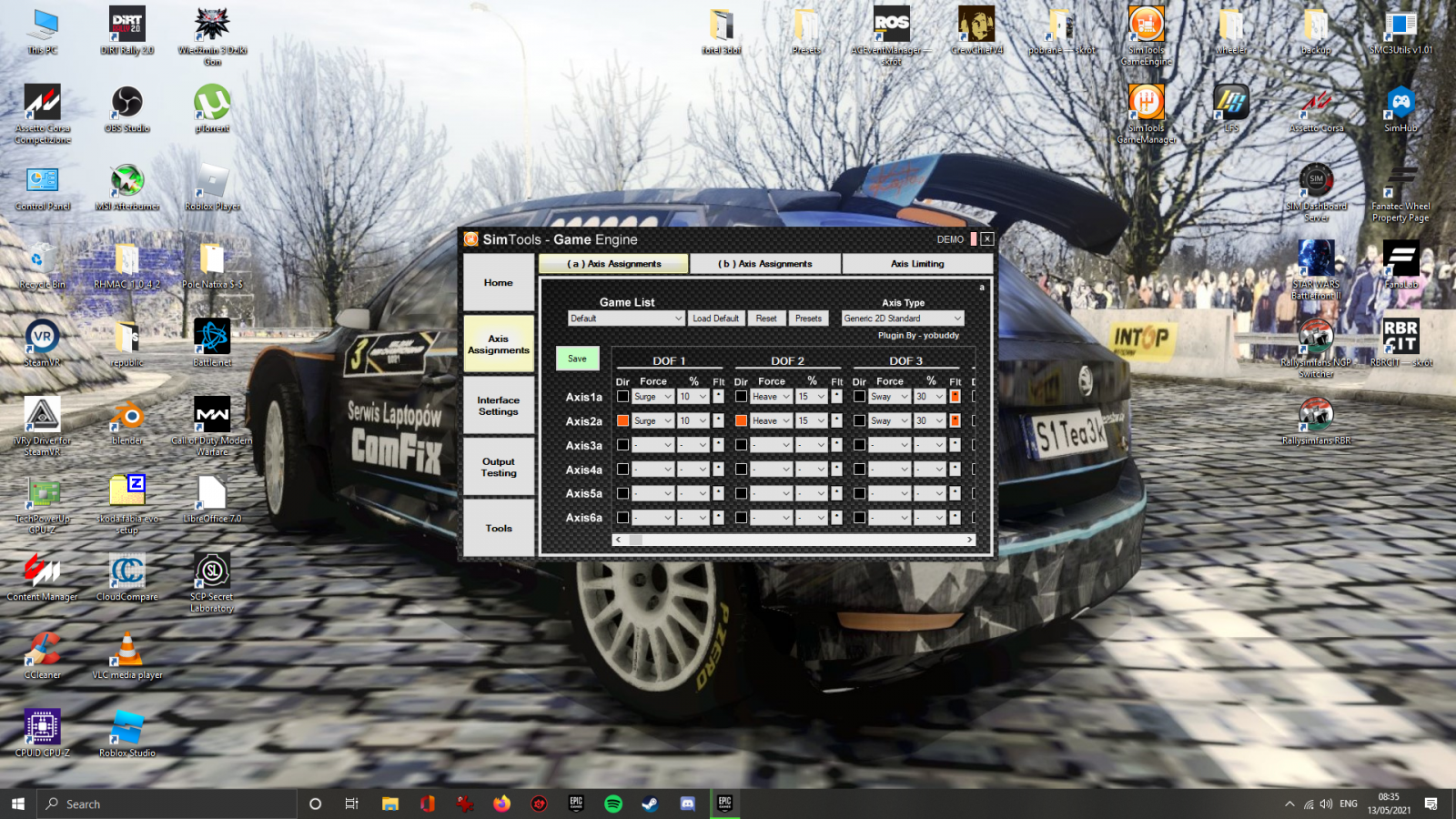Viewport: 1456px width, 819px height.
Task: Toggle Axis2a DOF 1 Dir checkbox
Action: click(622, 420)
